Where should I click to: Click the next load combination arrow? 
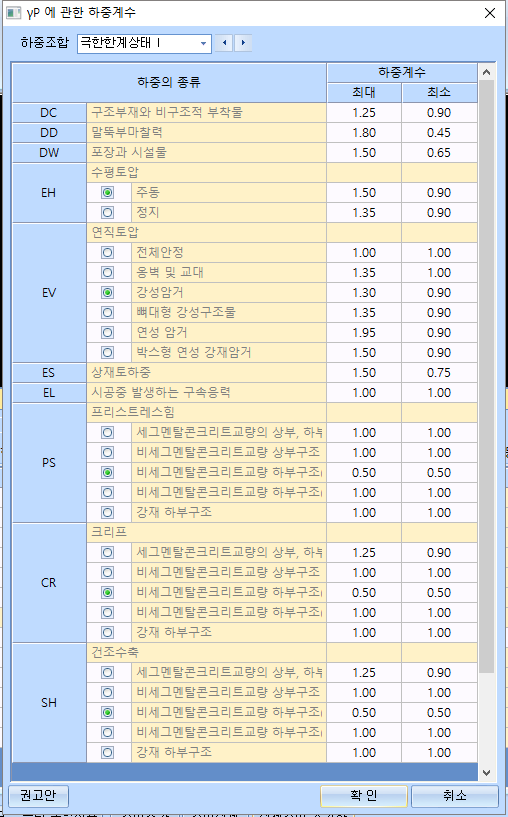click(243, 43)
